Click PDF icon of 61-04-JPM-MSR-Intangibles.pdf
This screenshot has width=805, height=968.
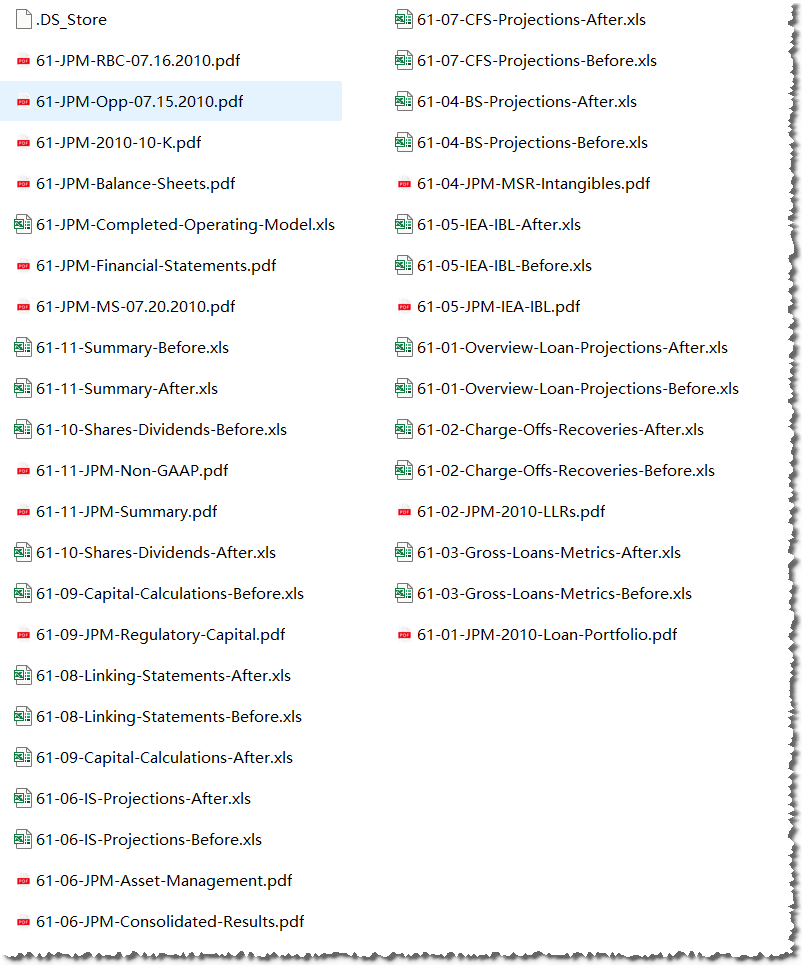[x=404, y=183]
